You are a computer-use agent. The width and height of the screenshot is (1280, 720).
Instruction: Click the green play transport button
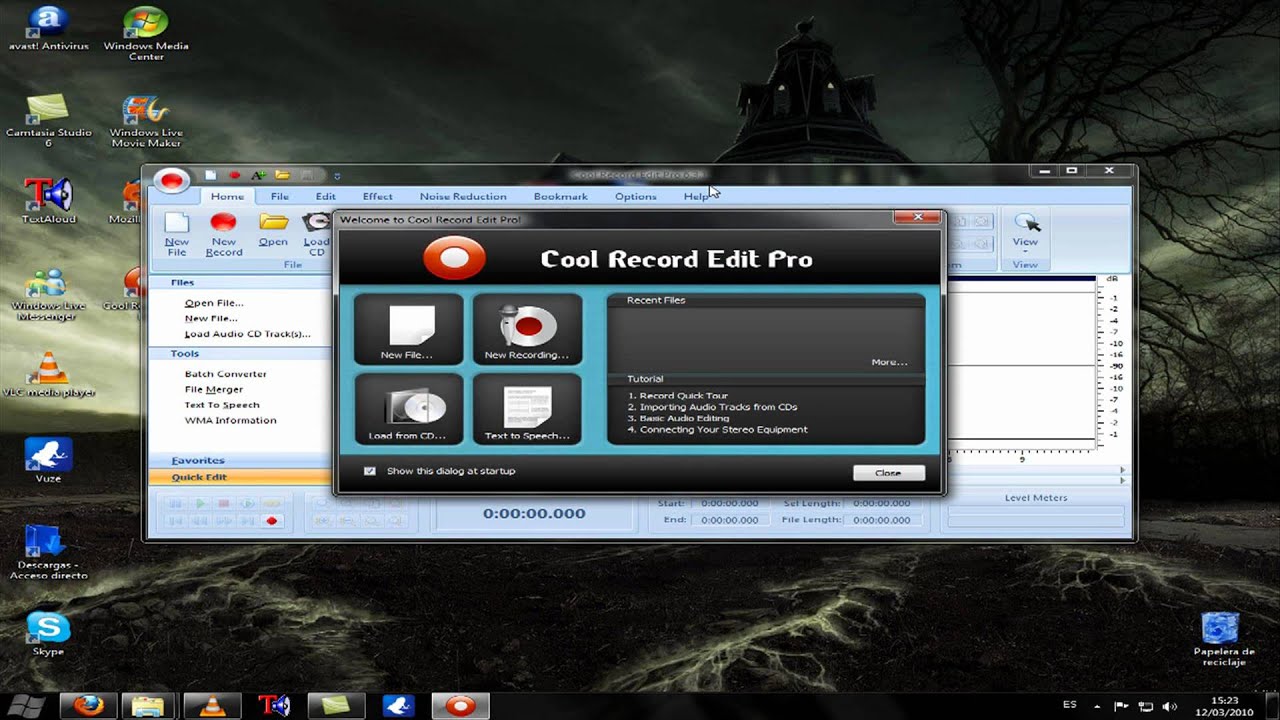click(x=200, y=504)
